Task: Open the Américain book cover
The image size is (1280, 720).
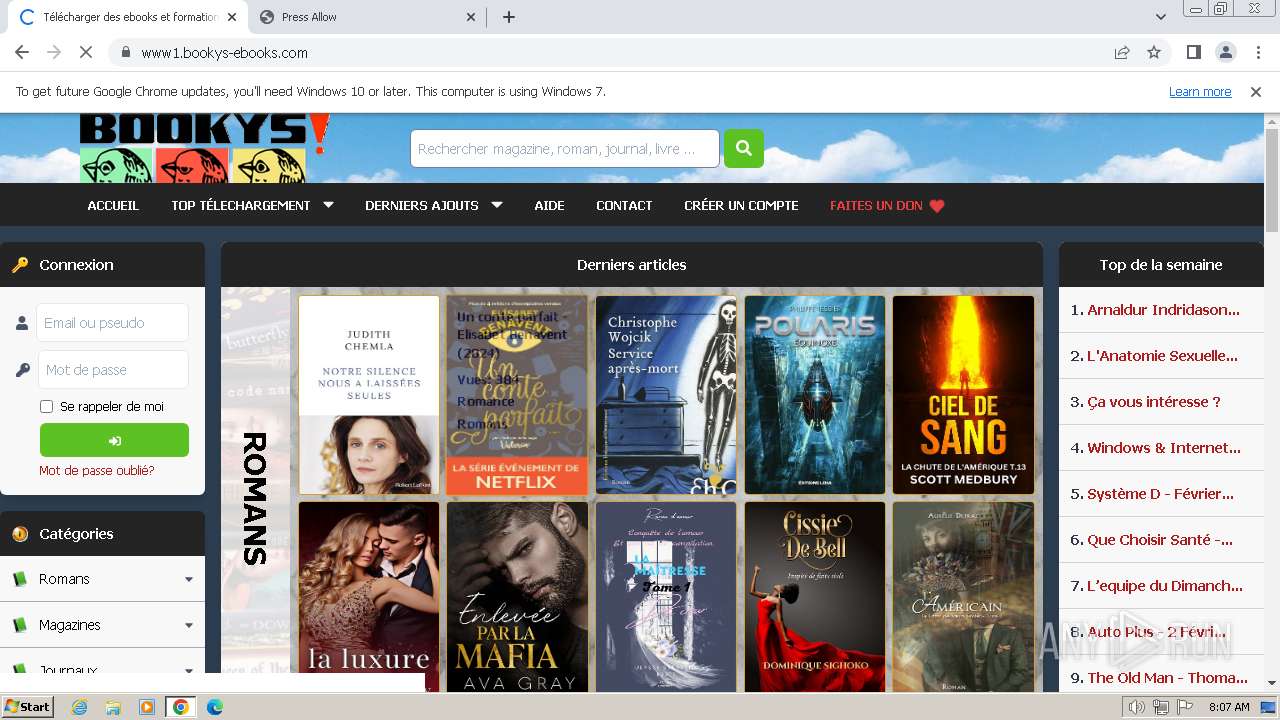Action: pyautogui.click(x=963, y=597)
